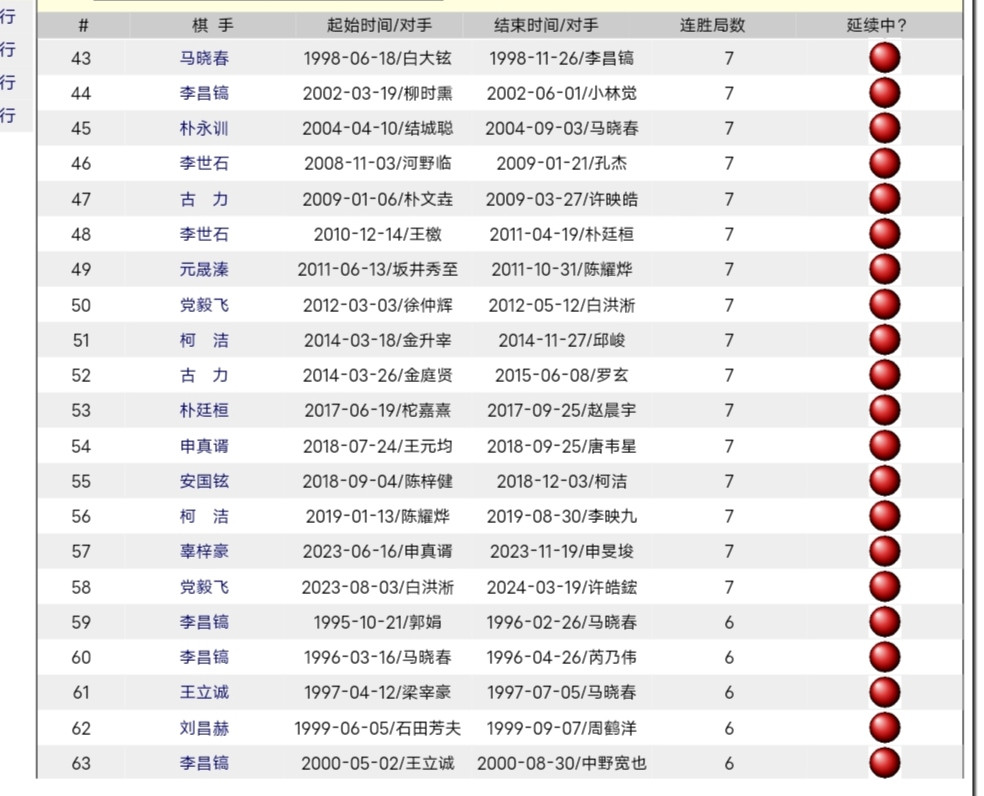Click red status ball in row 57
The height and width of the screenshot is (796, 984).
(885, 551)
